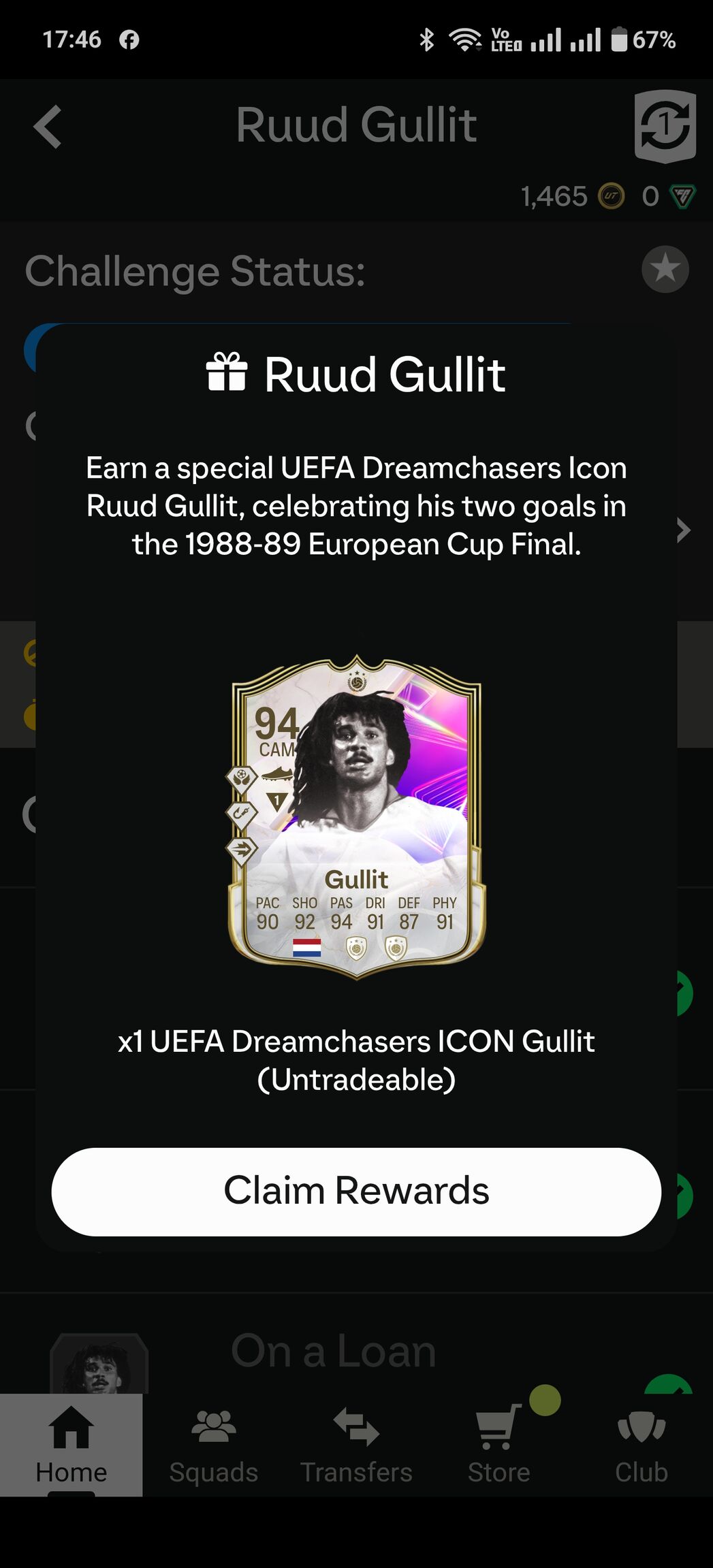Tap the UT coins icon
713x1568 pixels.
click(611, 197)
